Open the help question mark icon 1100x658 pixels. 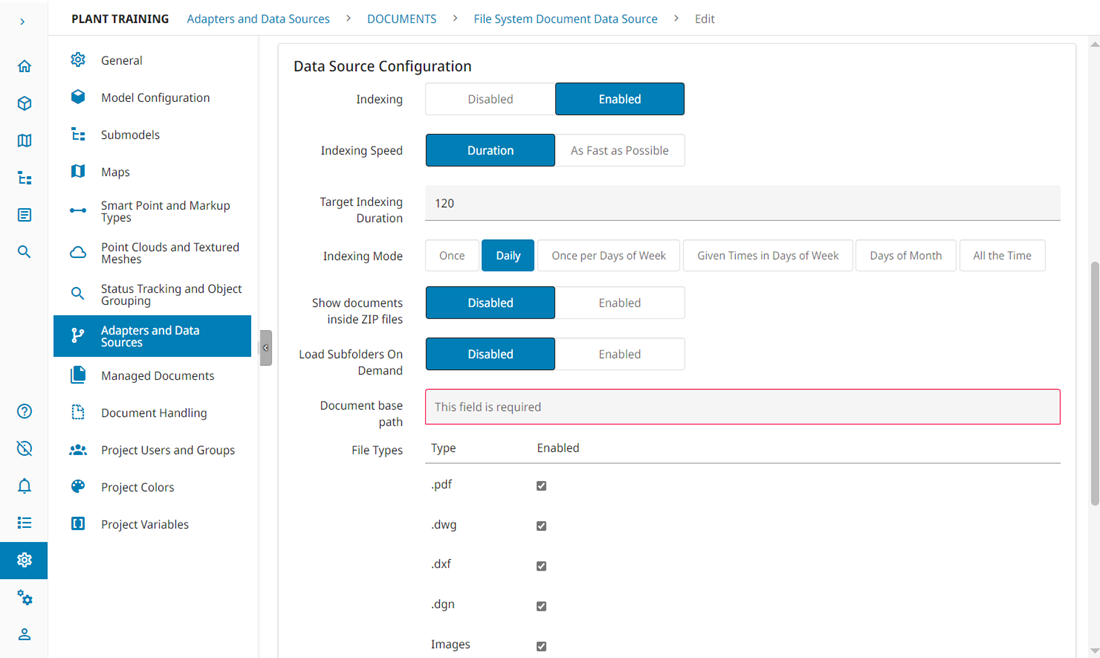(24, 411)
